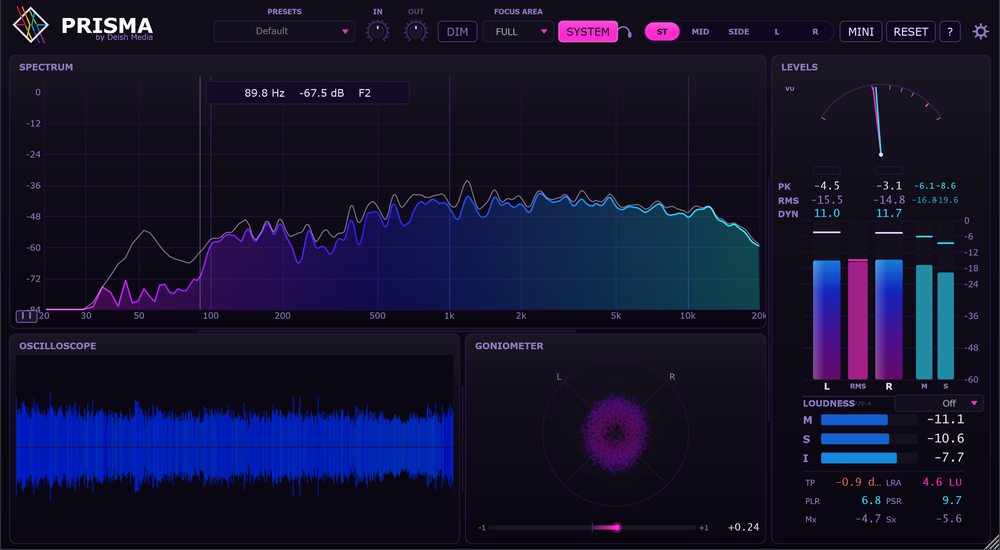
Task: Click the goniometer stereo scatter display
Action: coord(615,434)
